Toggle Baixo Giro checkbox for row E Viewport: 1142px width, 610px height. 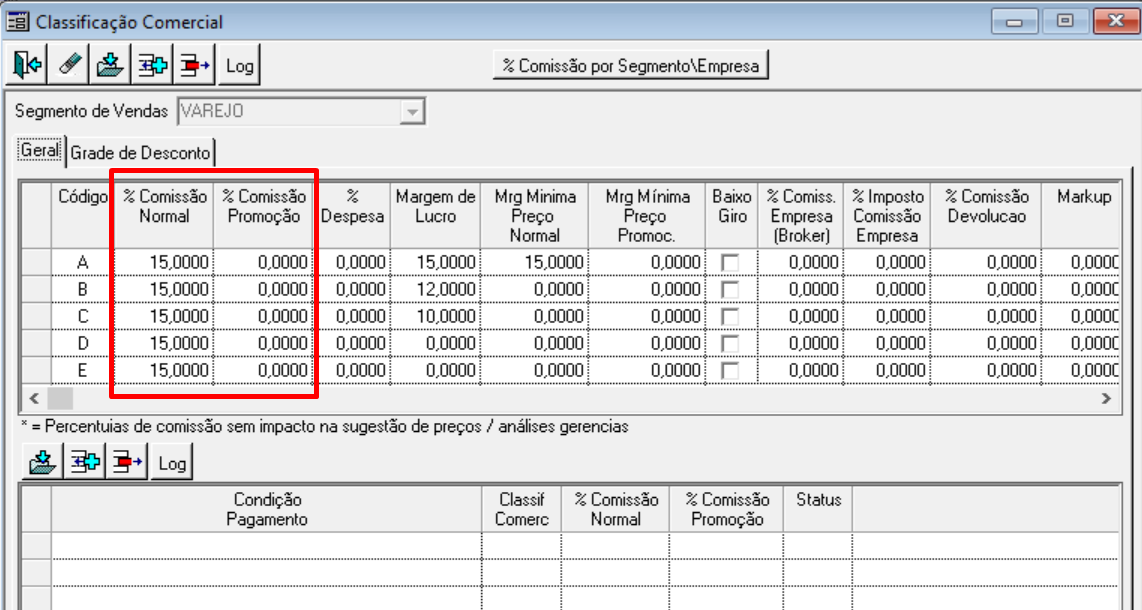pyautogui.click(x=729, y=370)
